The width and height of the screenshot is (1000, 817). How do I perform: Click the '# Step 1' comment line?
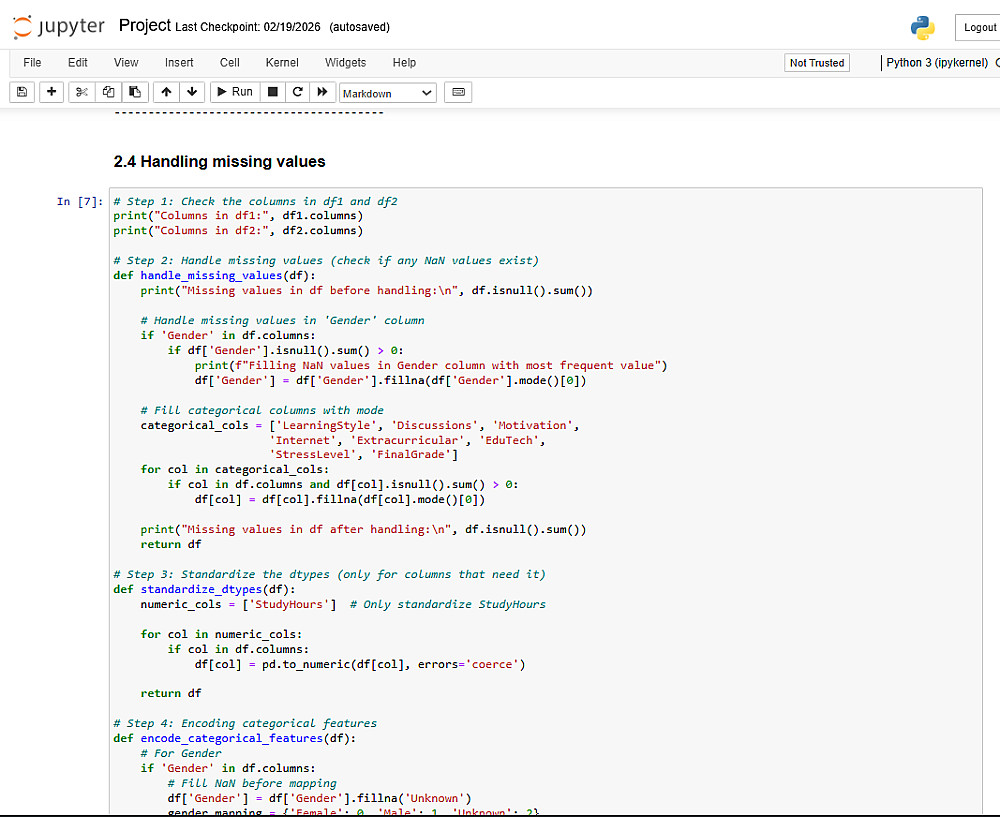255,202
